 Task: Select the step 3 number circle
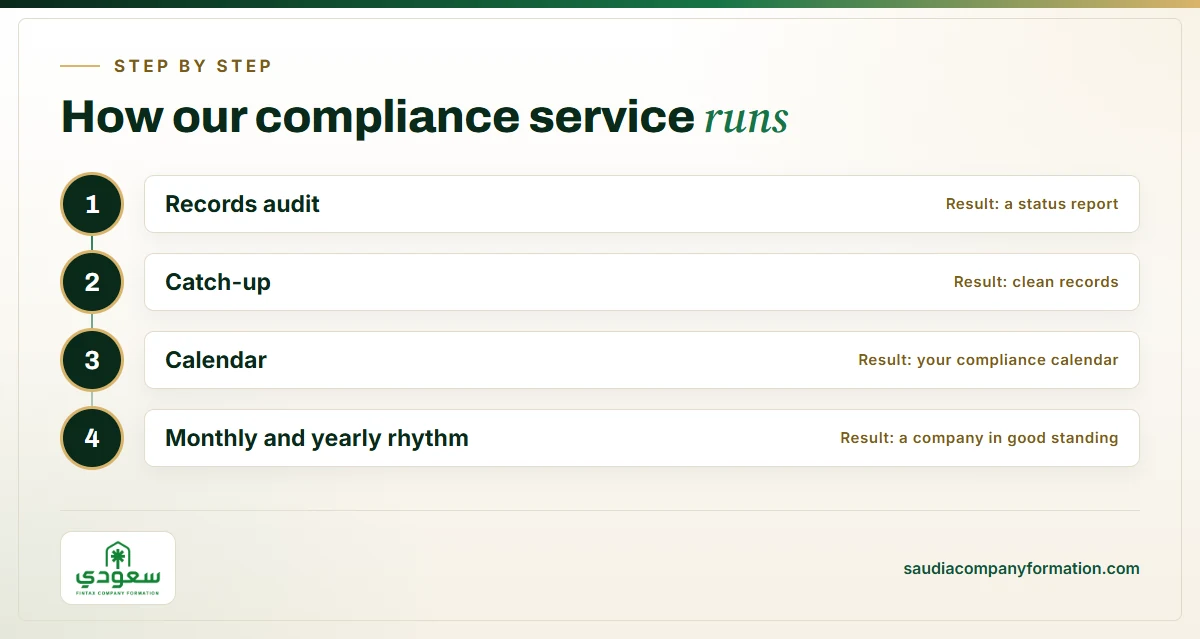(92, 360)
